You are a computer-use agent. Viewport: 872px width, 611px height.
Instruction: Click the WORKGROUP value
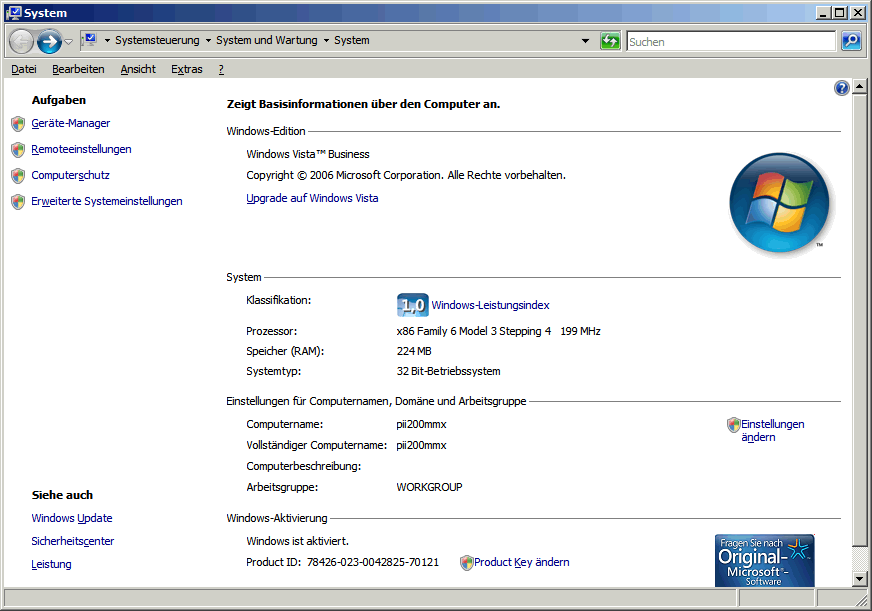point(429,487)
